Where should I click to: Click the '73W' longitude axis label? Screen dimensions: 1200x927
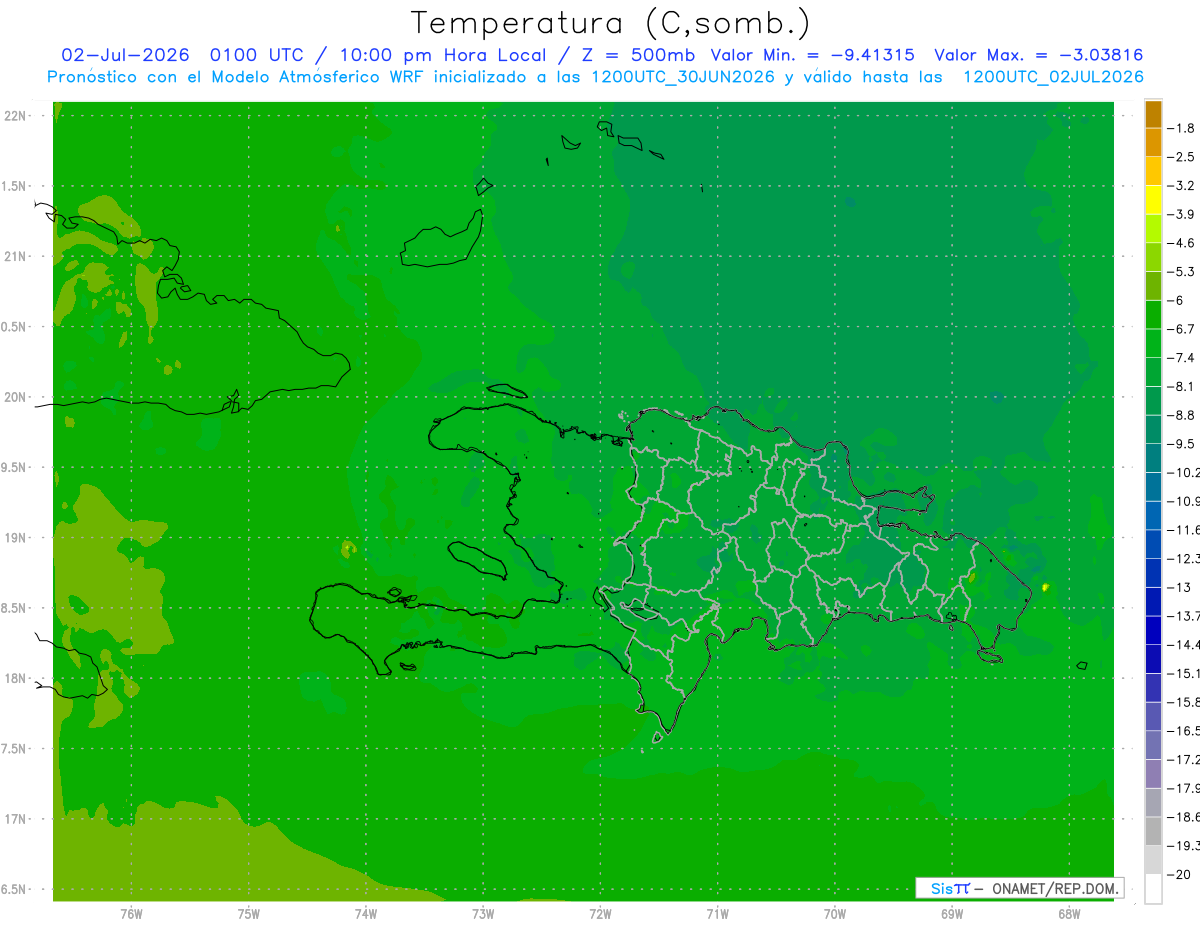pos(483,913)
